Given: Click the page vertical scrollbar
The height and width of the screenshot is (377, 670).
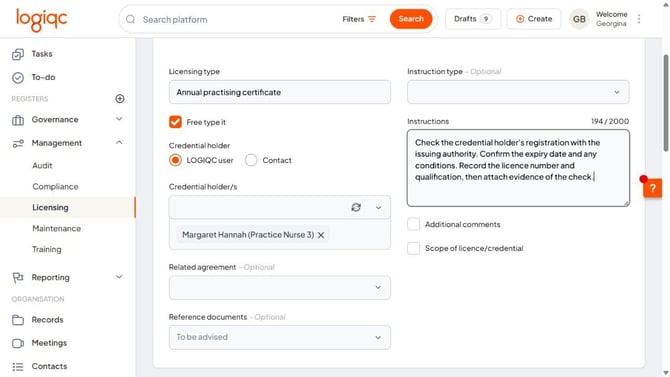Looking at the screenshot, I should click(666, 103).
